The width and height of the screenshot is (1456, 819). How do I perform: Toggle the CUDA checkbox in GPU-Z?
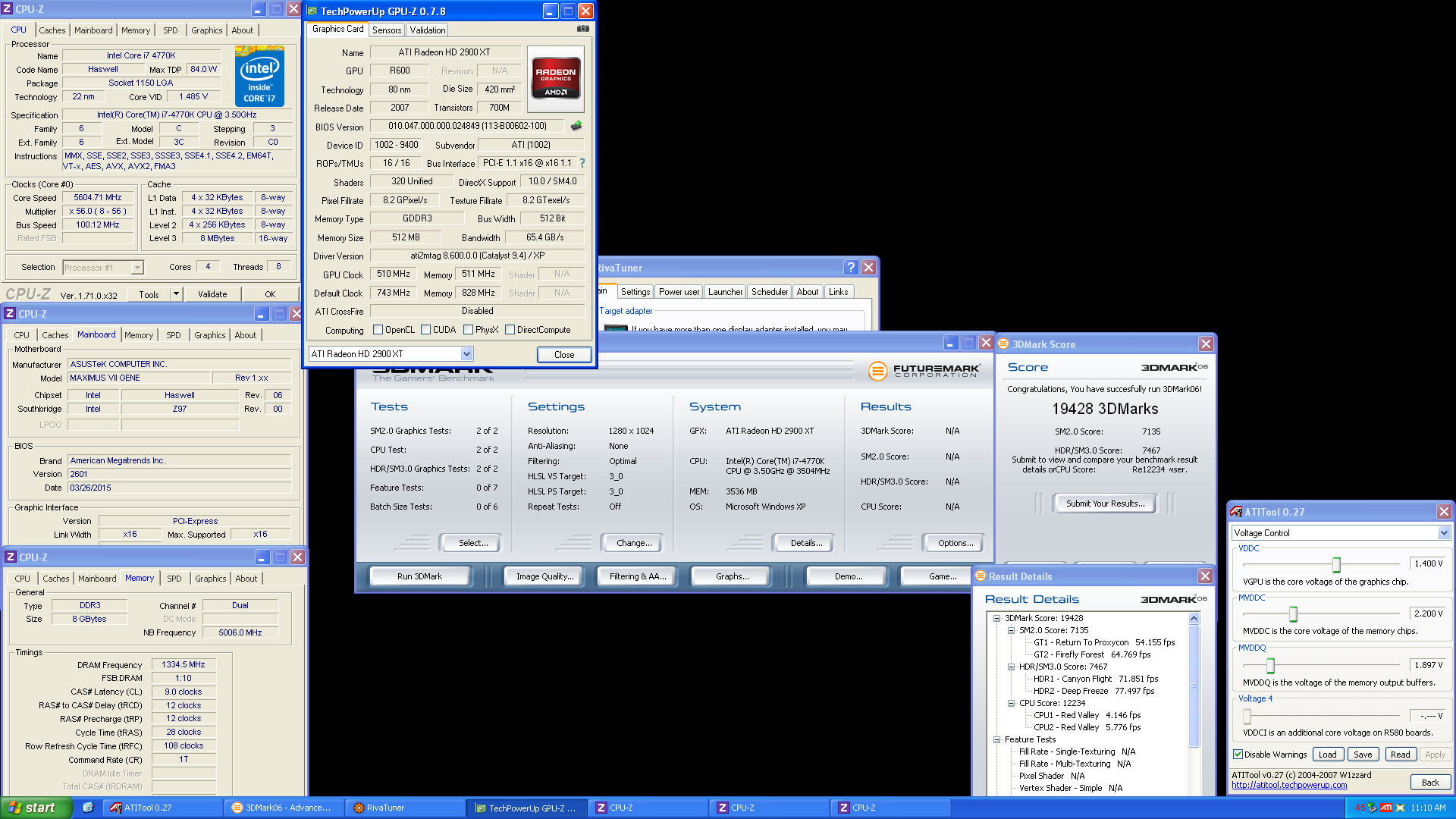pos(426,330)
